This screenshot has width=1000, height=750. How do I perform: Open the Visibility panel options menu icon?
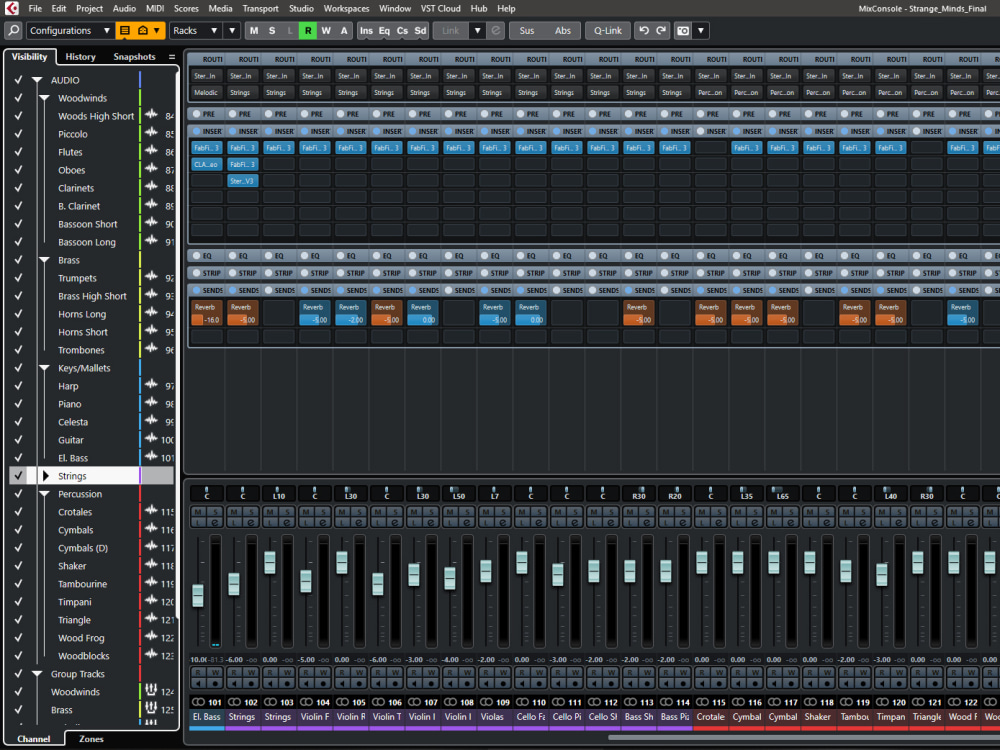click(172, 57)
